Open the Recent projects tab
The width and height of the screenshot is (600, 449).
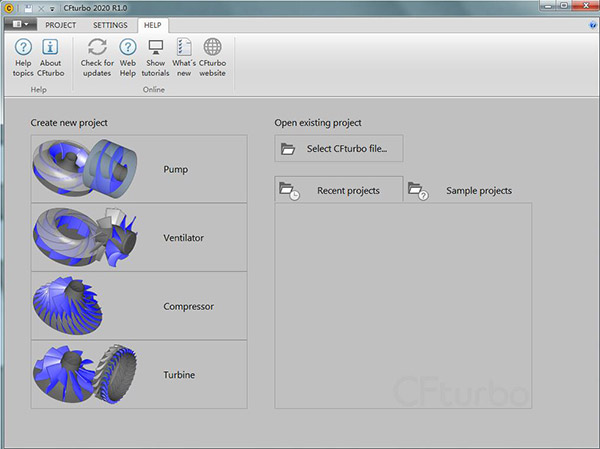339,190
